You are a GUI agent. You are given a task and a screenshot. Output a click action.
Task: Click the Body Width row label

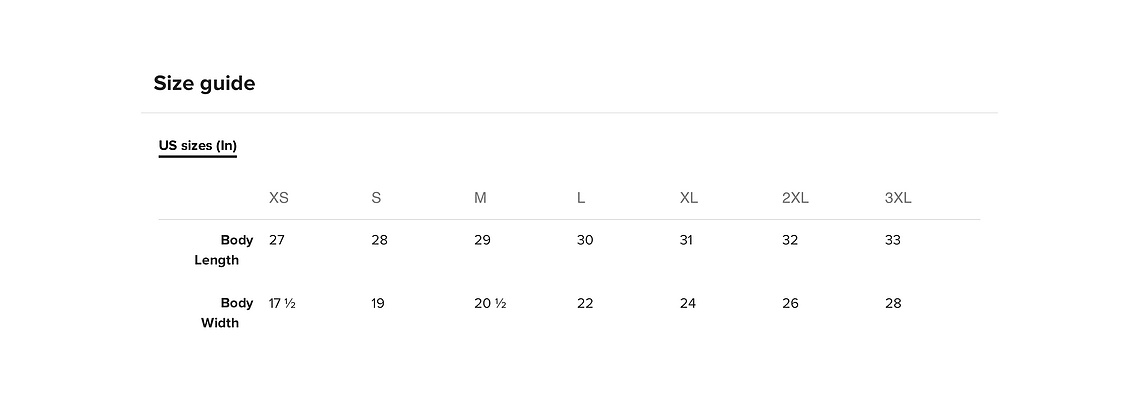[227, 313]
